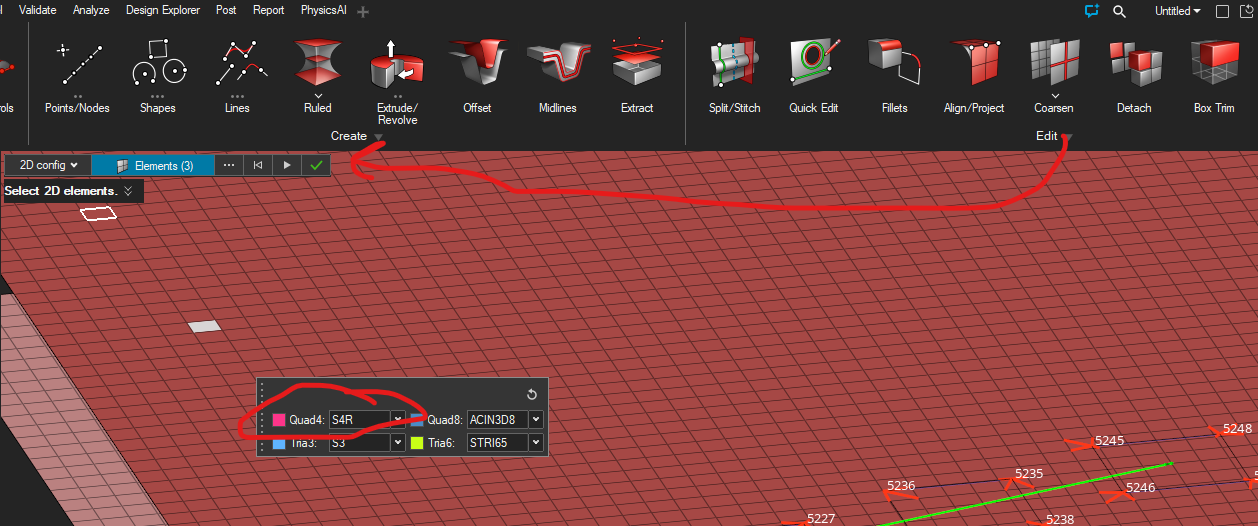The width and height of the screenshot is (1258, 526).
Task: Click node label 5246
Action: [x=1141, y=488]
